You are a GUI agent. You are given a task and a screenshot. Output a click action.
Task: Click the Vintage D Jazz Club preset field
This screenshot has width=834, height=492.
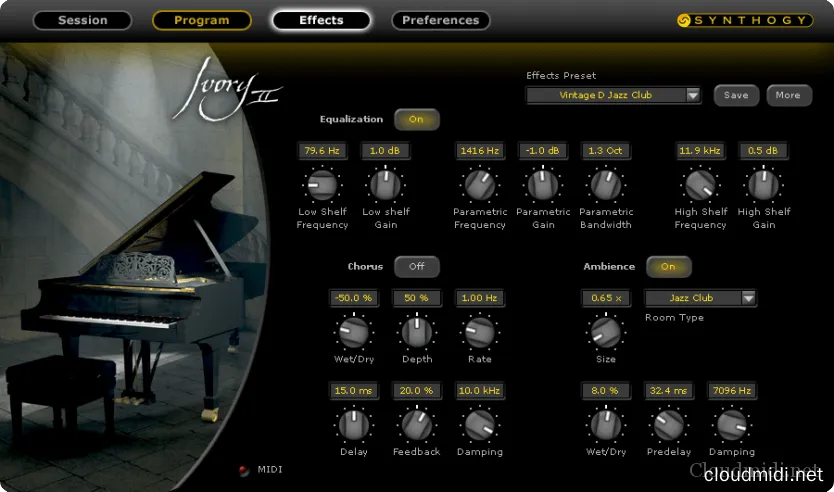coord(606,95)
